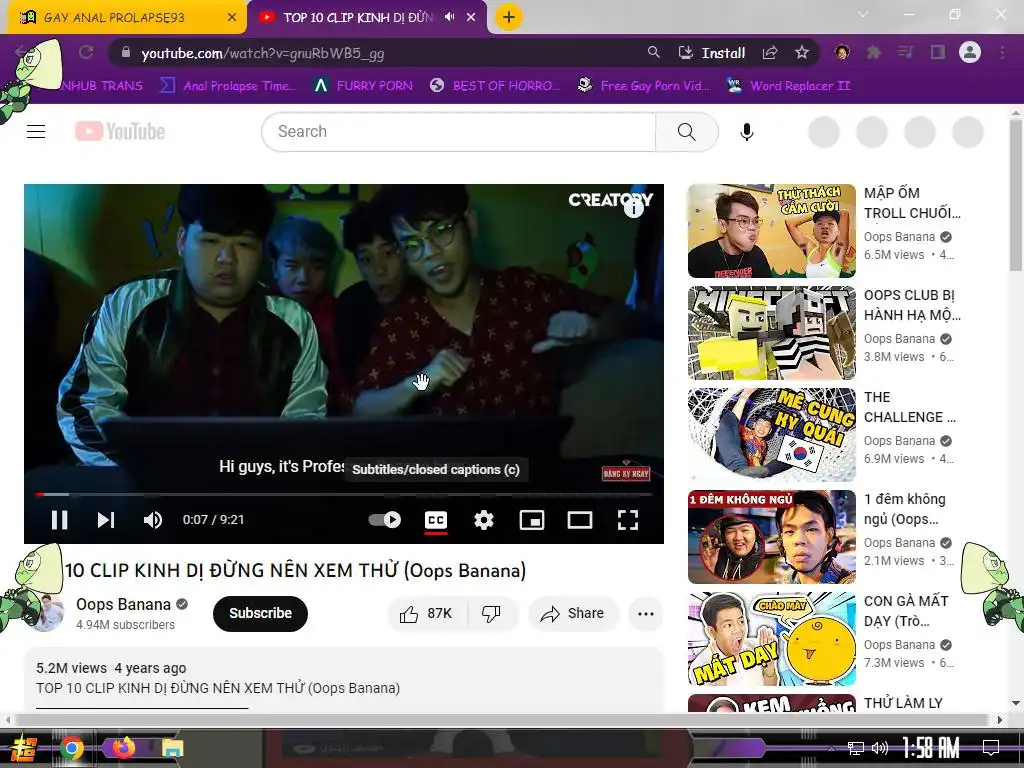The height and width of the screenshot is (768, 1024).
Task: Open the Windows Start button
Action: (x=22, y=748)
